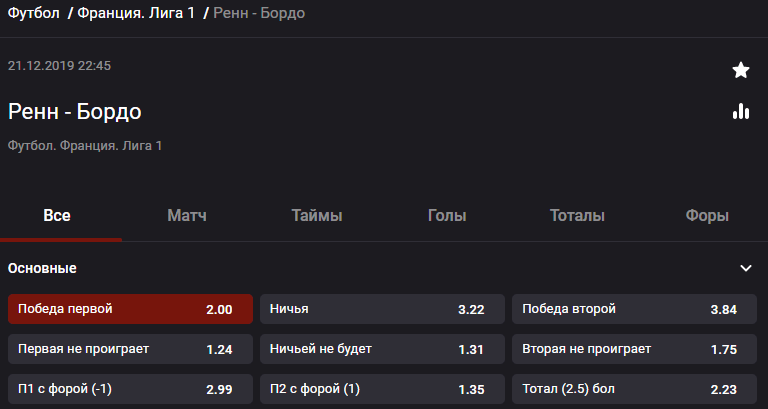768x409 pixels.
Task: Select the Все tab
Action: click(x=57, y=216)
